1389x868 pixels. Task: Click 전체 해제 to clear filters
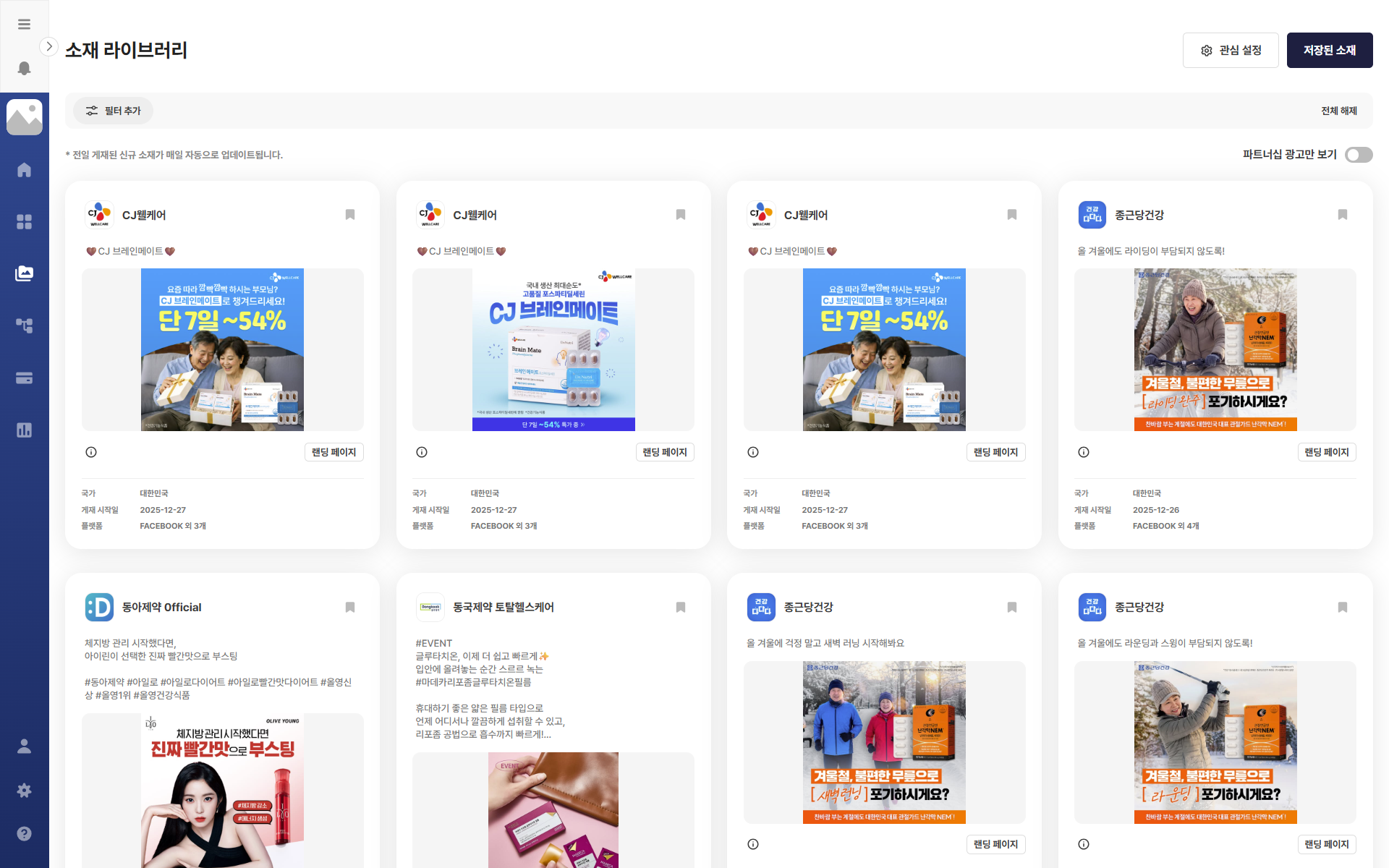(x=1338, y=111)
